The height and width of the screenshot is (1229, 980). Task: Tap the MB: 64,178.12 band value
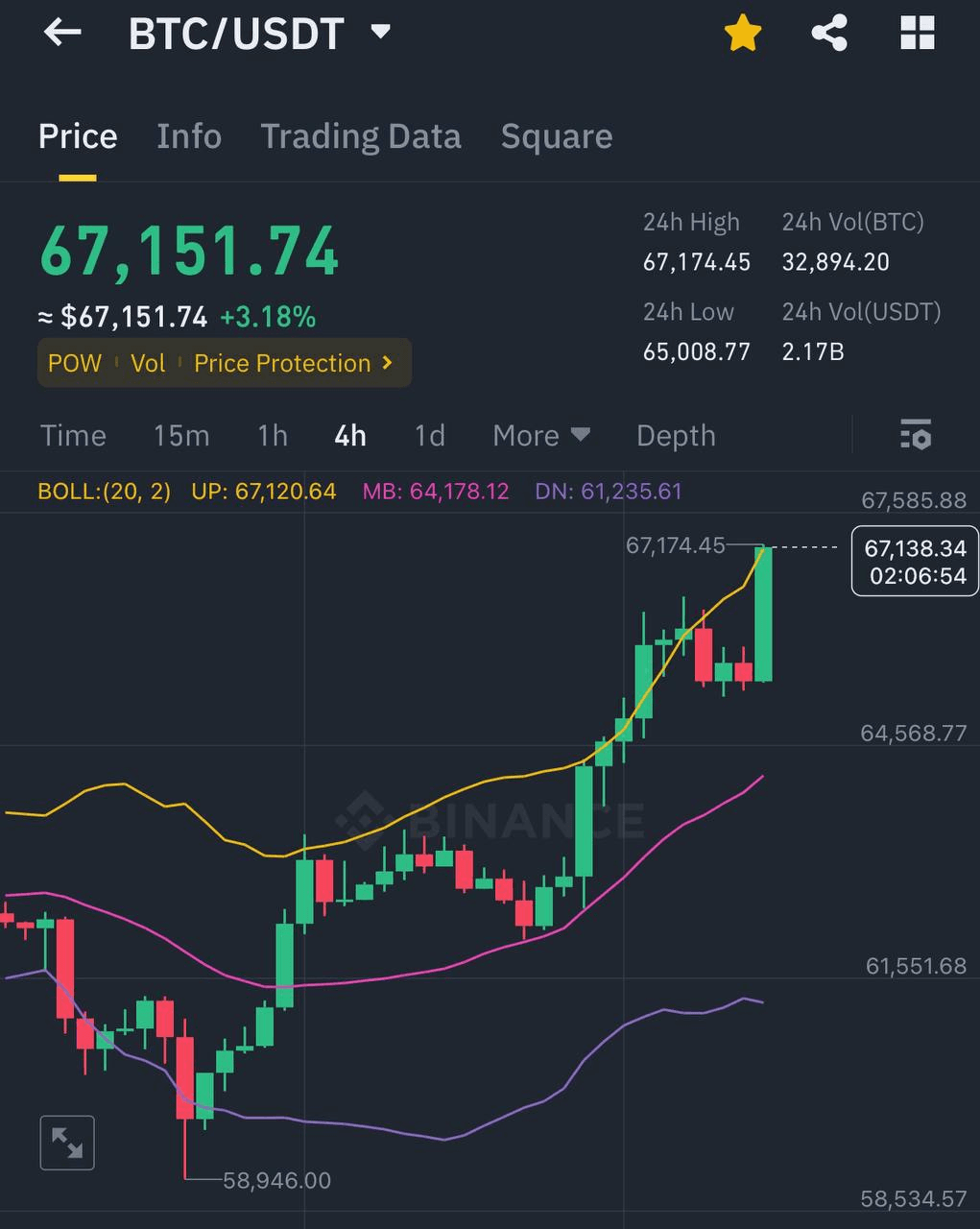click(x=436, y=492)
